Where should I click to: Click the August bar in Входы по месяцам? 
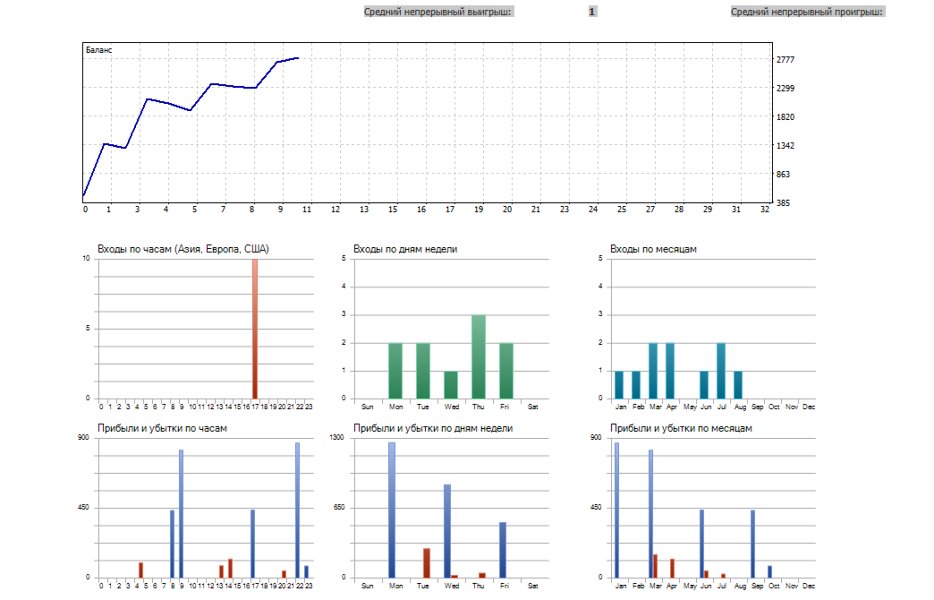(738, 385)
